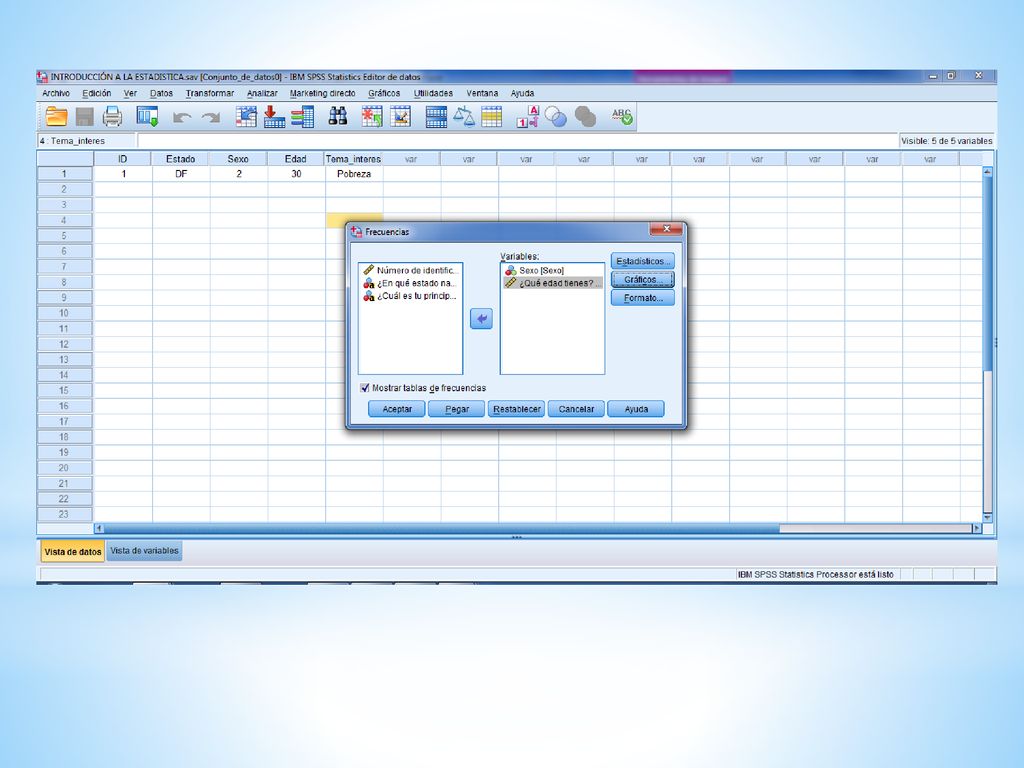Go to variable icon with red arrow
Screen dimensions: 1024x768
point(274,117)
